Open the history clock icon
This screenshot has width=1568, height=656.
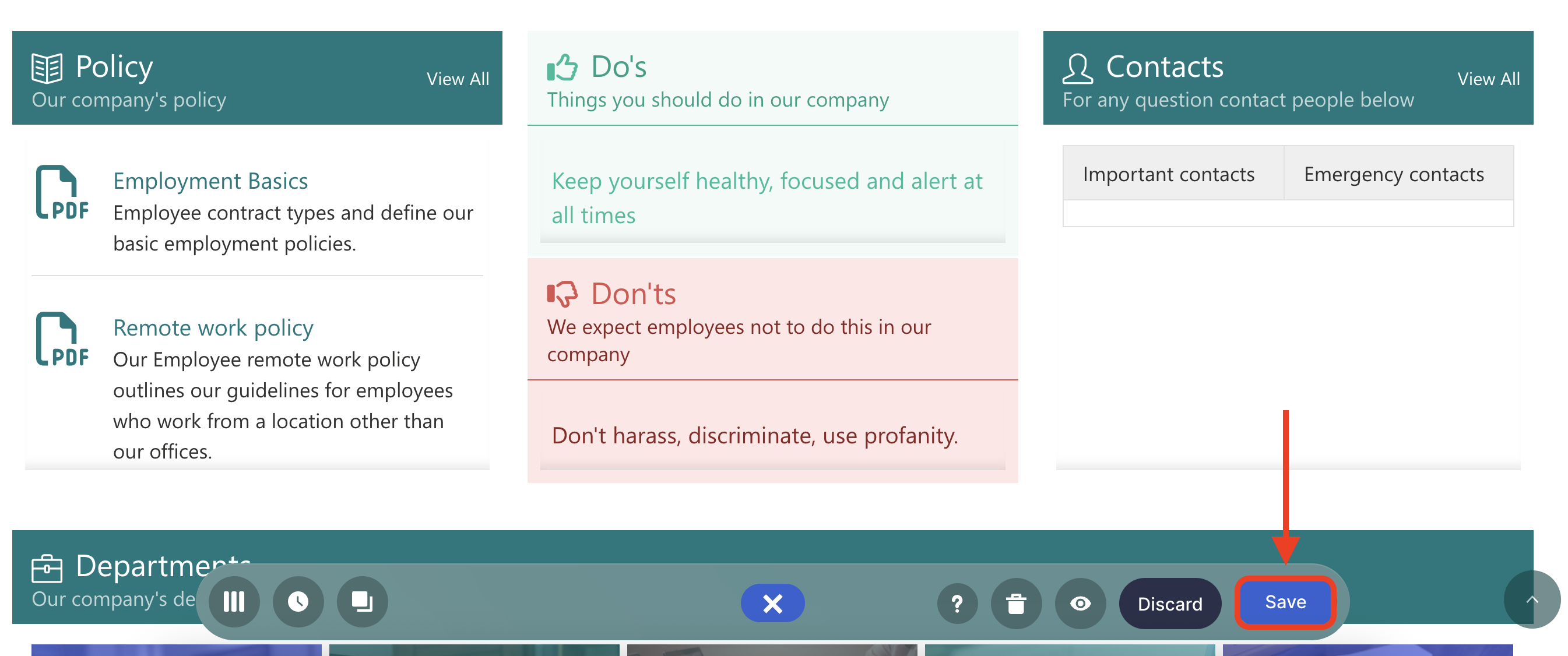point(298,602)
